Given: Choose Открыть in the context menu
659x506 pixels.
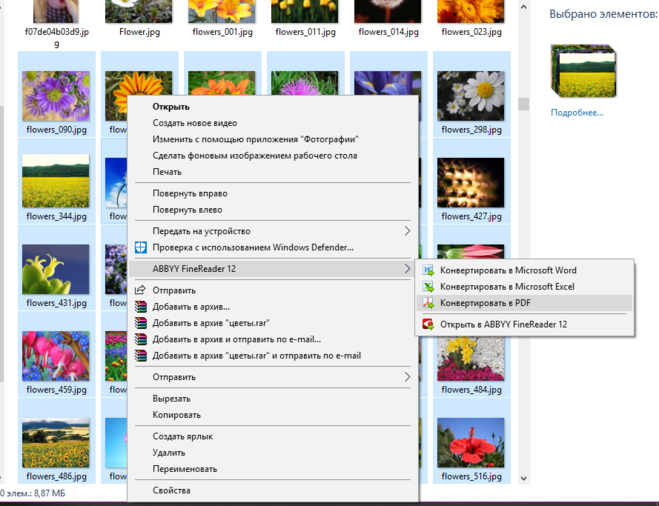Looking at the screenshot, I should point(171,107).
